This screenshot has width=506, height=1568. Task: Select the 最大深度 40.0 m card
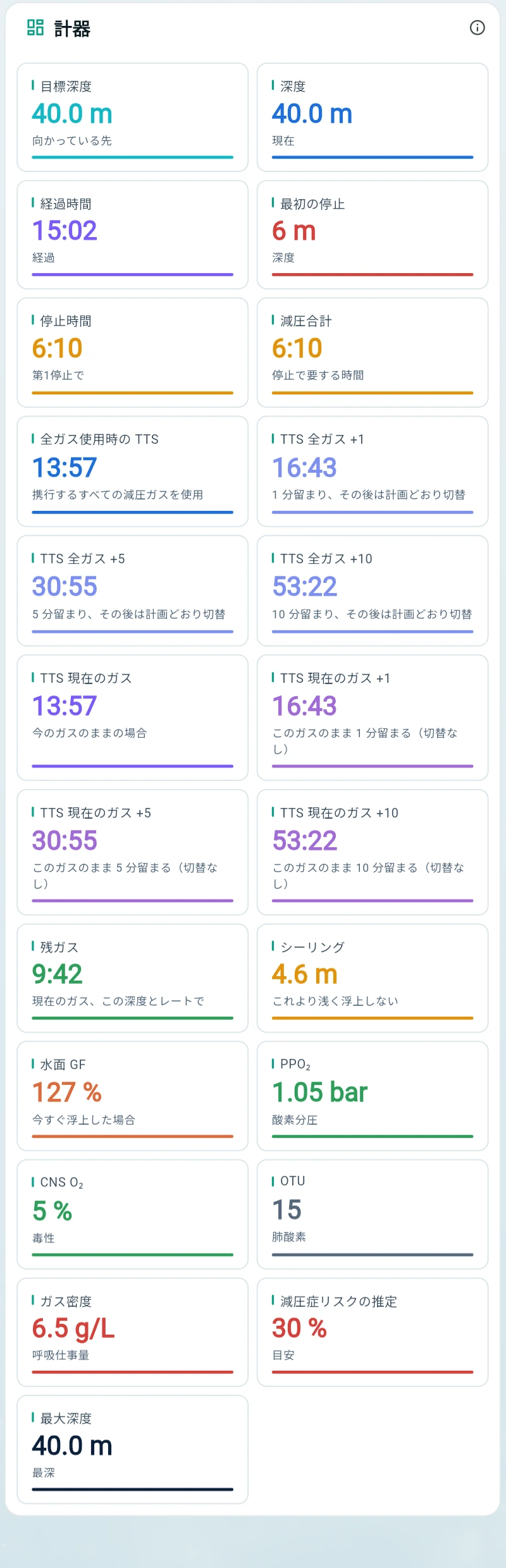tap(132, 1449)
